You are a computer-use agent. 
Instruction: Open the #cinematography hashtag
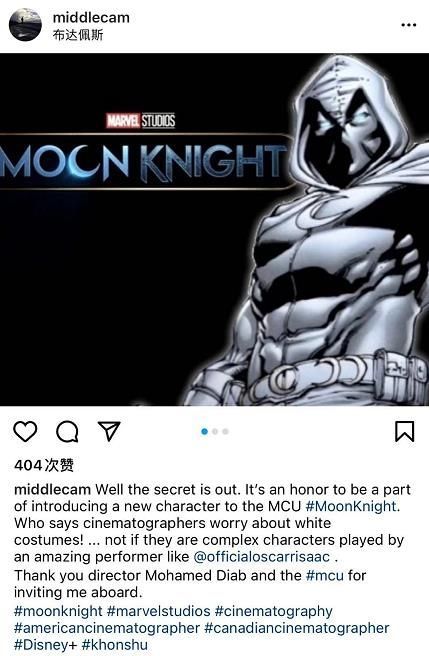[x=274, y=611]
